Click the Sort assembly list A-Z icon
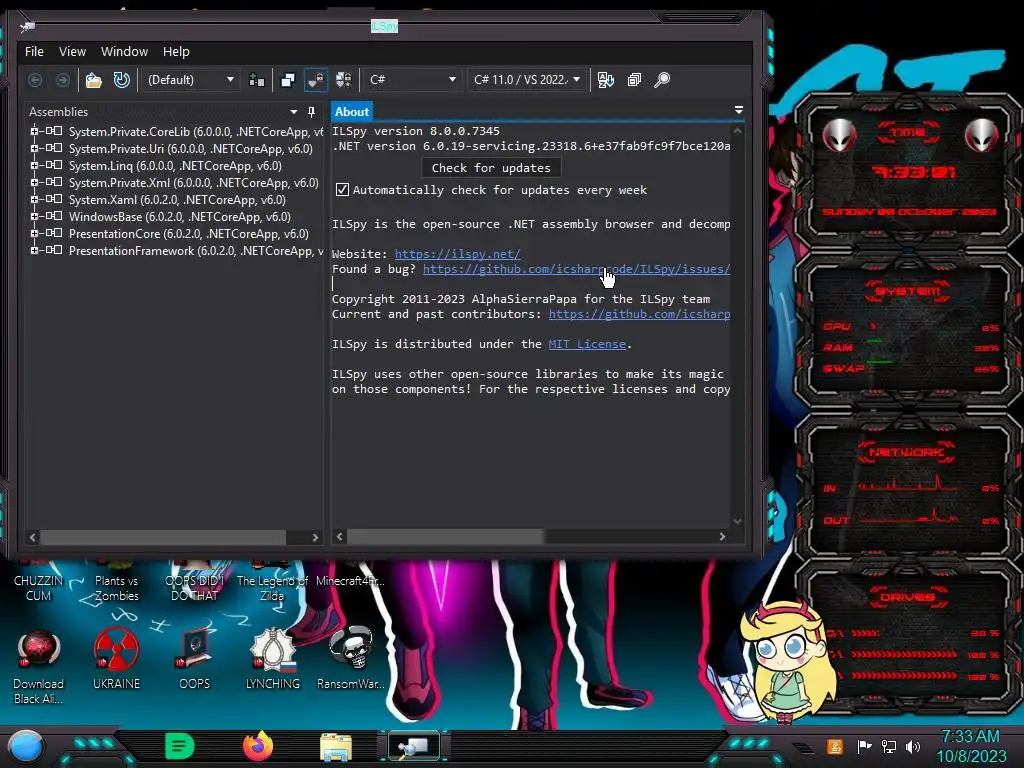The height and width of the screenshot is (768, 1024). (x=606, y=80)
